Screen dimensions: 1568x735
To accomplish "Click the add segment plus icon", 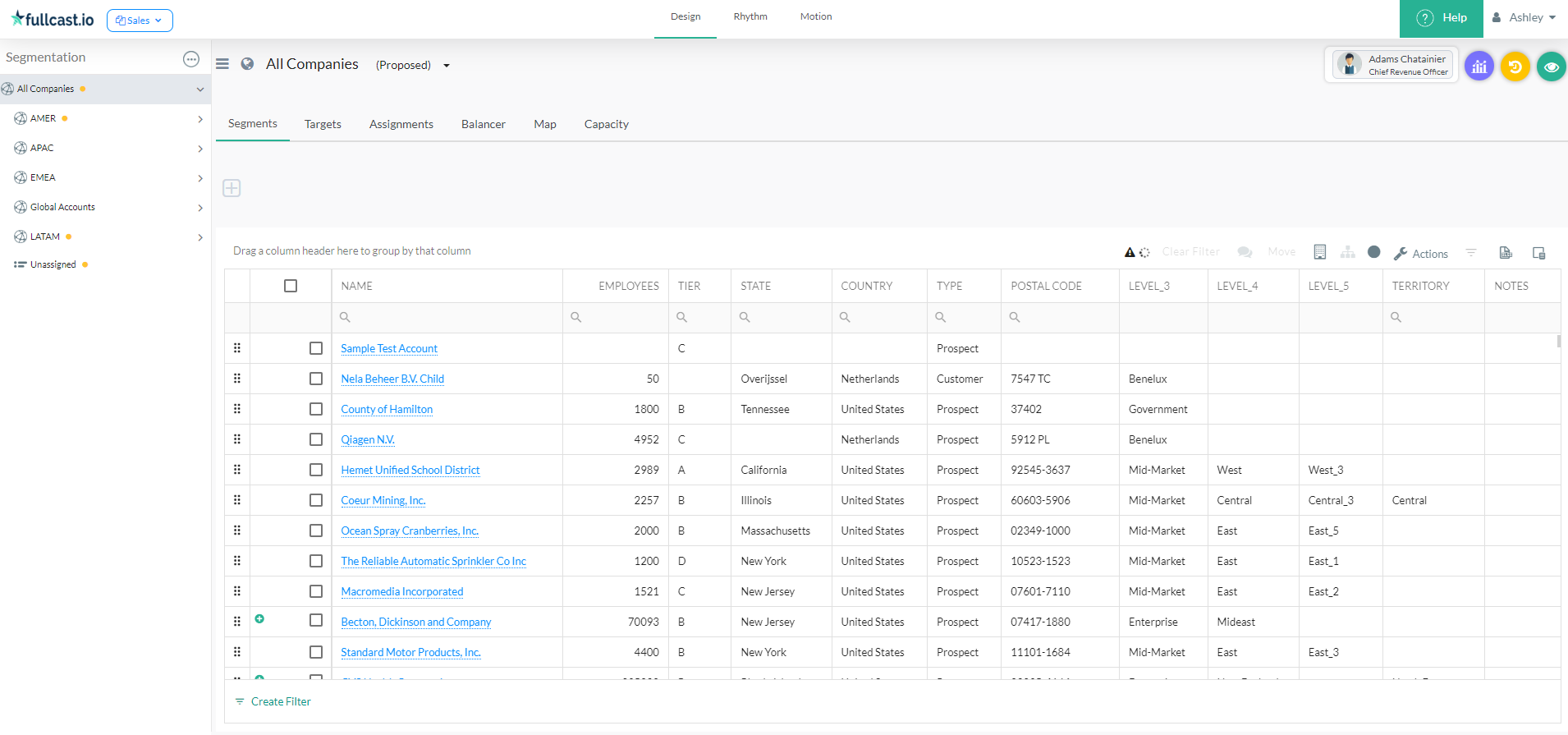I will (x=232, y=188).
